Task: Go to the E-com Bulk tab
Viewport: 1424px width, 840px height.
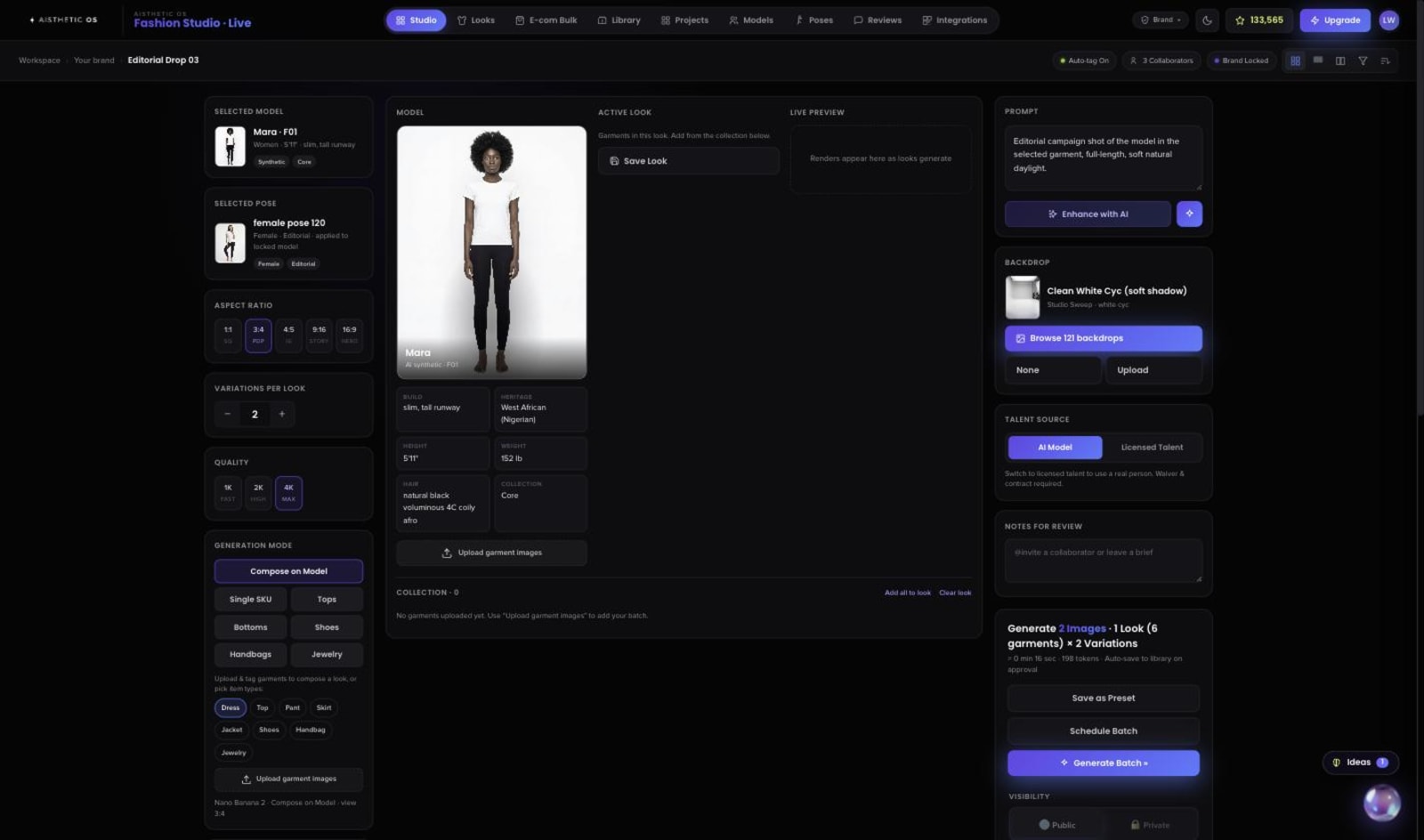Action: click(546, 20)
